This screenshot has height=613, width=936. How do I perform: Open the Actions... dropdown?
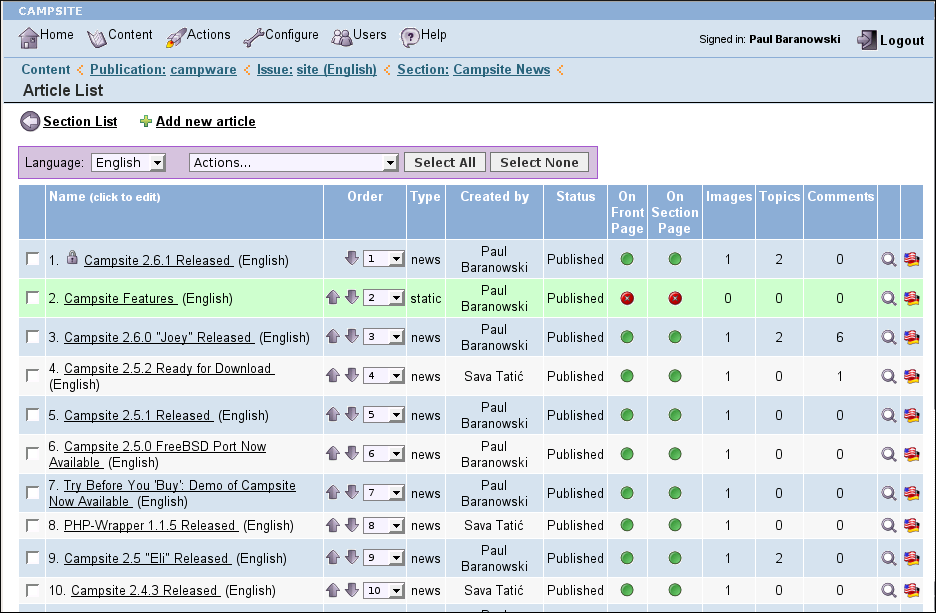pos(294,162)
